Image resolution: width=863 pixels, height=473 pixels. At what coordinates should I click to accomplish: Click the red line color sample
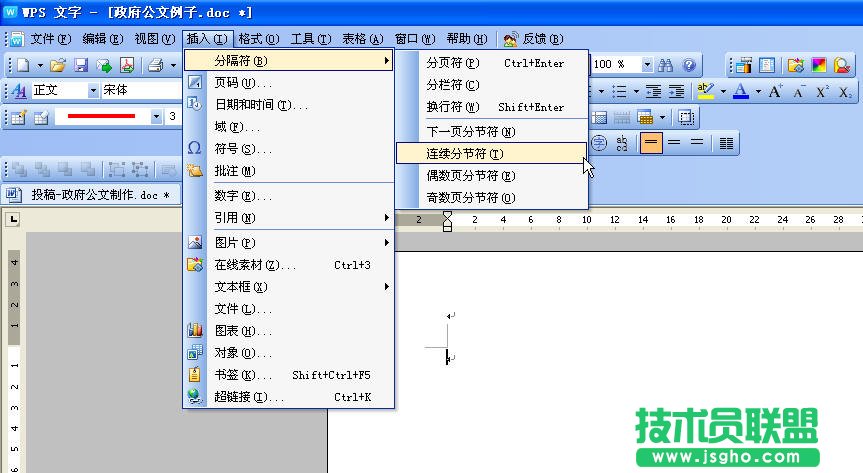point(102,117)
